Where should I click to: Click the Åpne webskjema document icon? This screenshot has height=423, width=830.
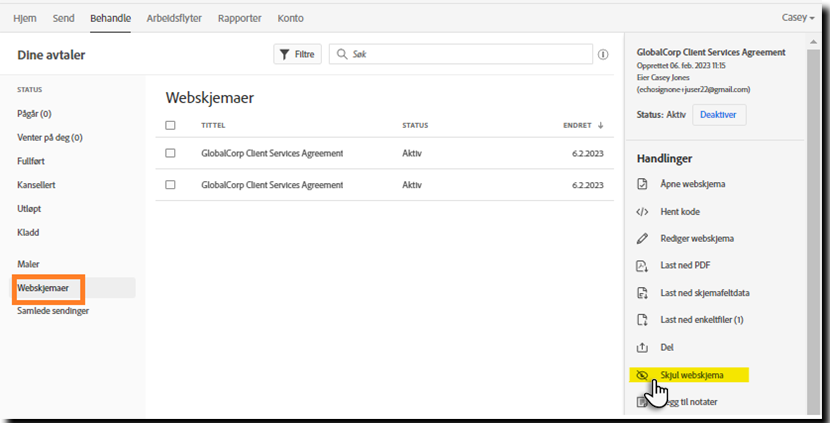point(642,185)
